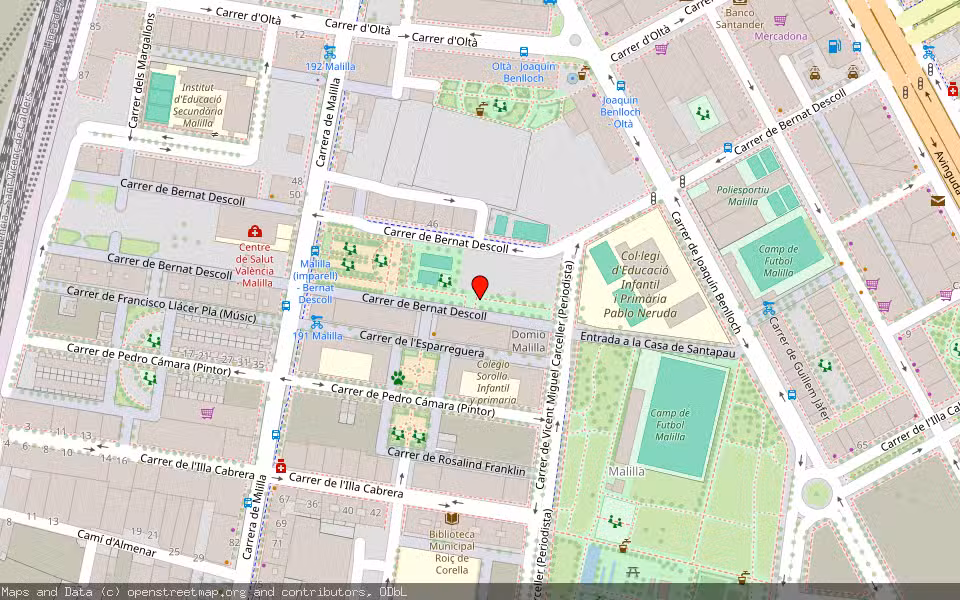Select Entrada a la Casa de Santapau label
The image size is (960, 600).
(658, 345)
